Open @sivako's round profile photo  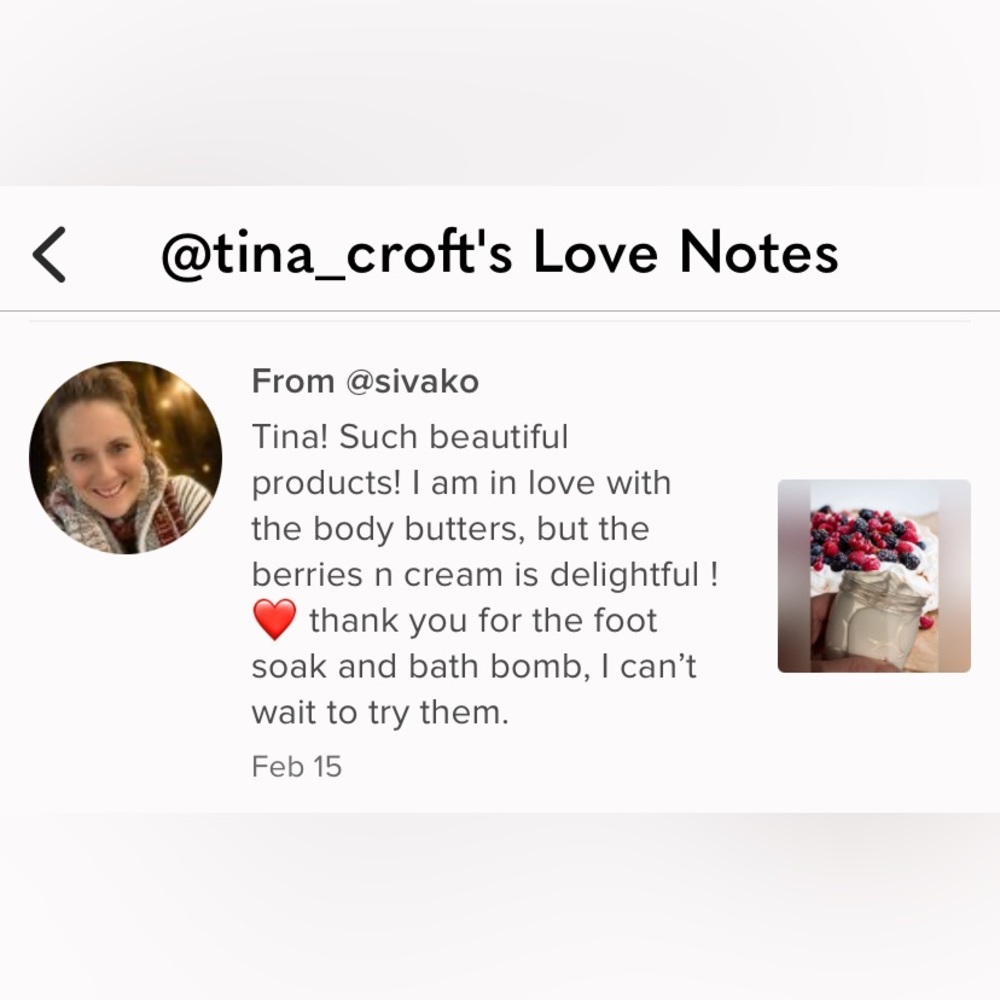click(126, 457)
